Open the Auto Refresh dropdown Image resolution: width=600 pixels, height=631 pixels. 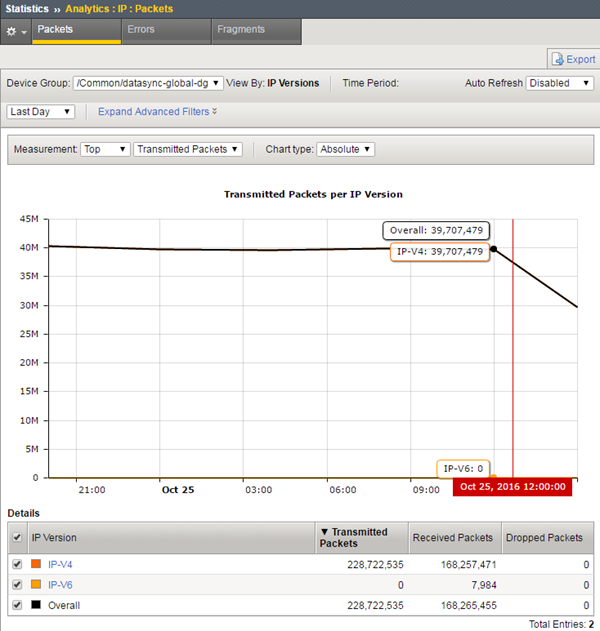coord(560,83)
